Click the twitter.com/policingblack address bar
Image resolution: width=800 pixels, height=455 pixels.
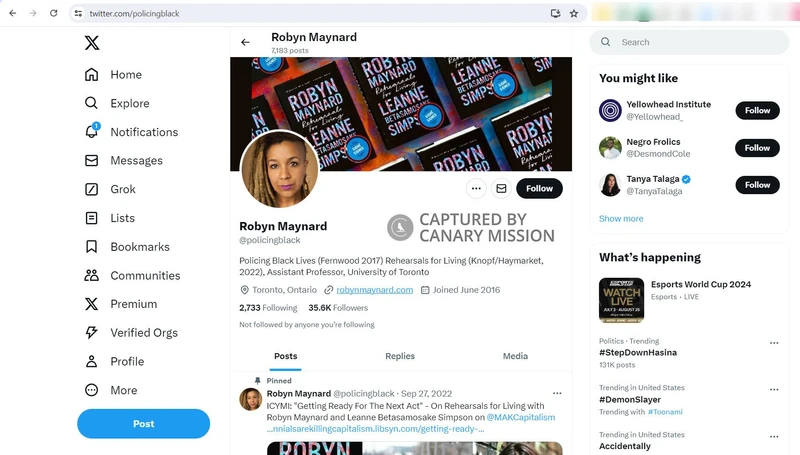(134, 14)
